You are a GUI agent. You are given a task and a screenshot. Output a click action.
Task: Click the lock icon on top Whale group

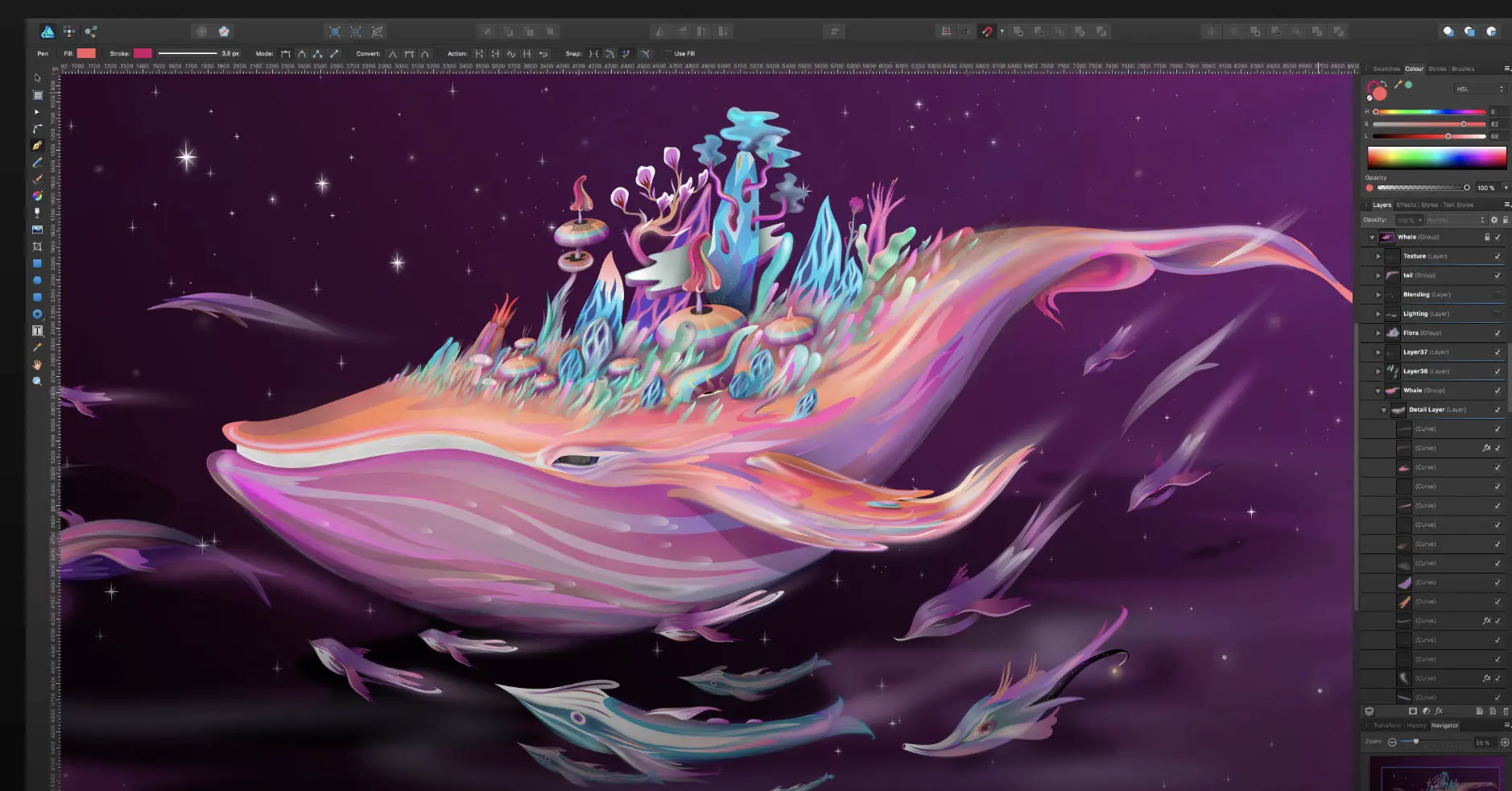coord(1487,237)
